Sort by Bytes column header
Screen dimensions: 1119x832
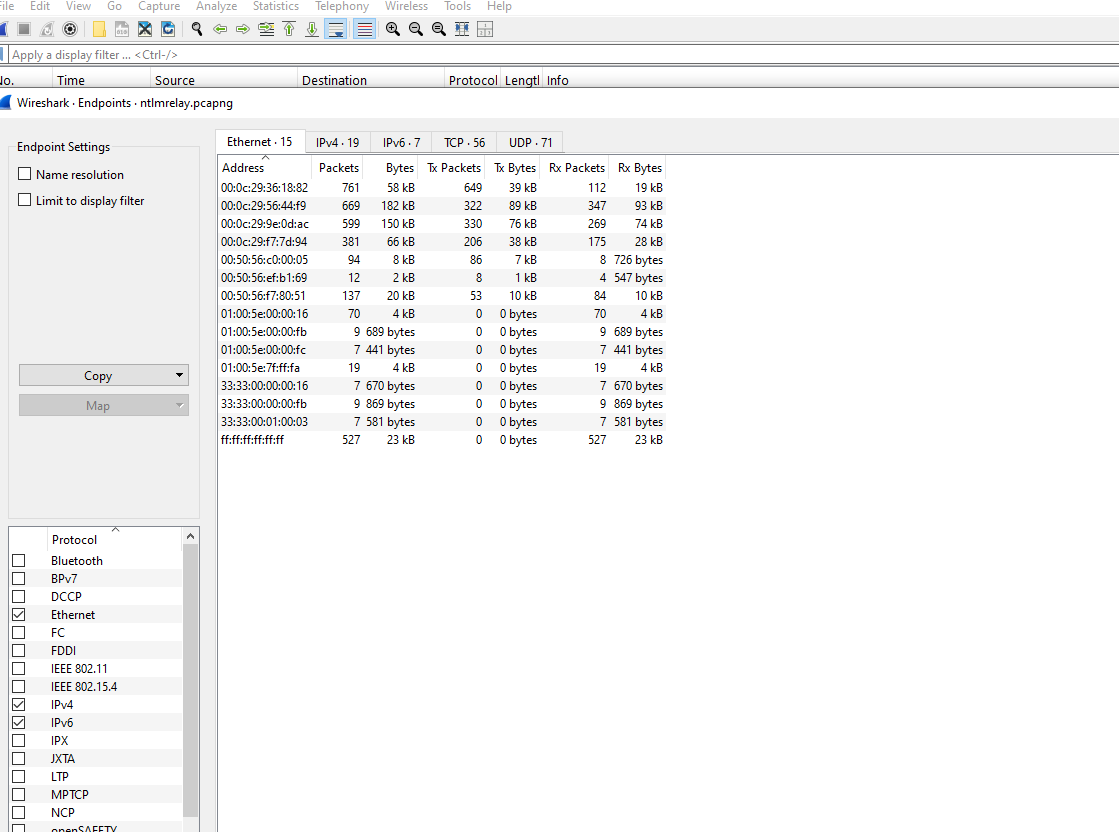[390, 168]
